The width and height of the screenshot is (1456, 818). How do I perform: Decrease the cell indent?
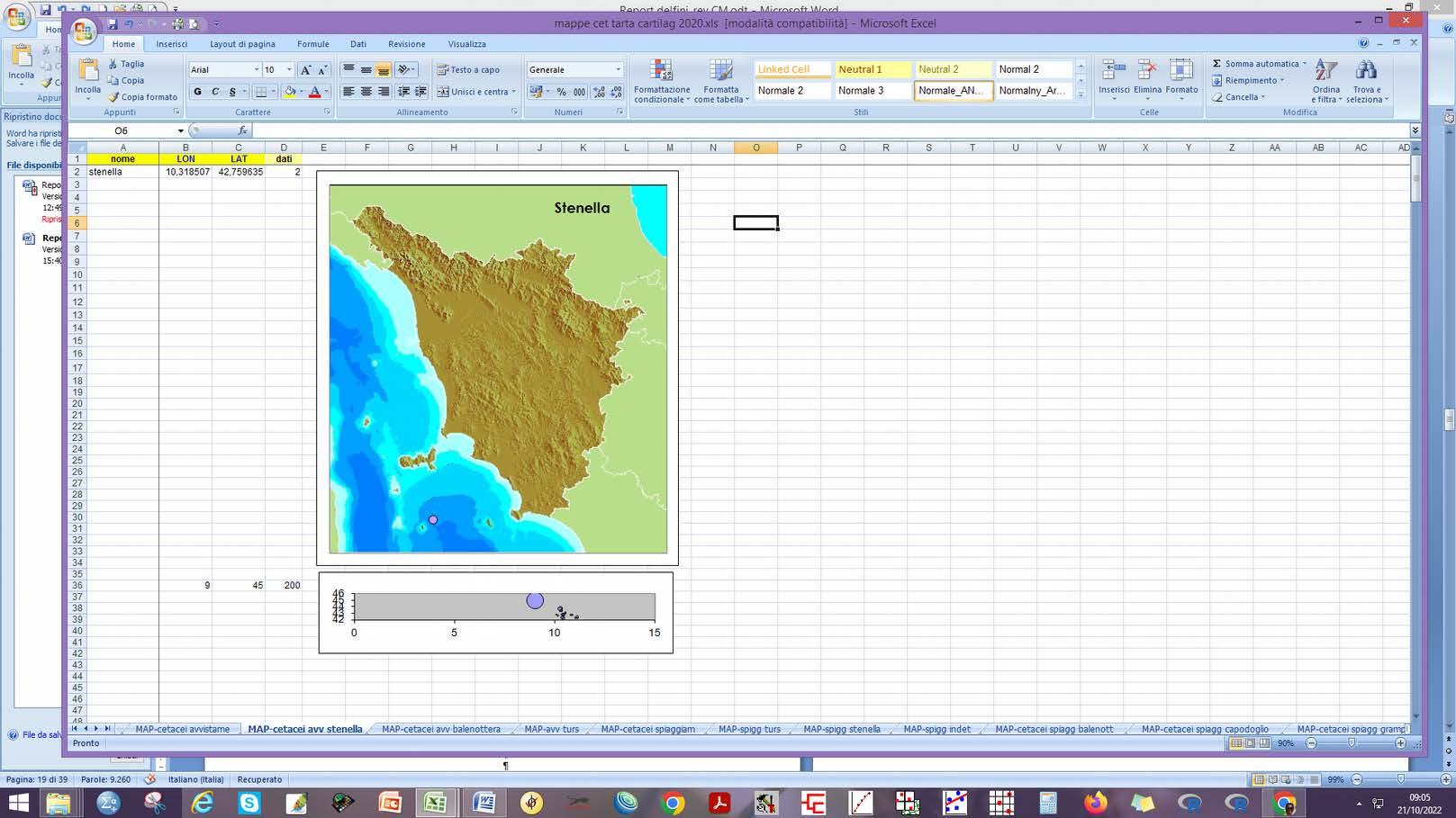coord(403,92)
